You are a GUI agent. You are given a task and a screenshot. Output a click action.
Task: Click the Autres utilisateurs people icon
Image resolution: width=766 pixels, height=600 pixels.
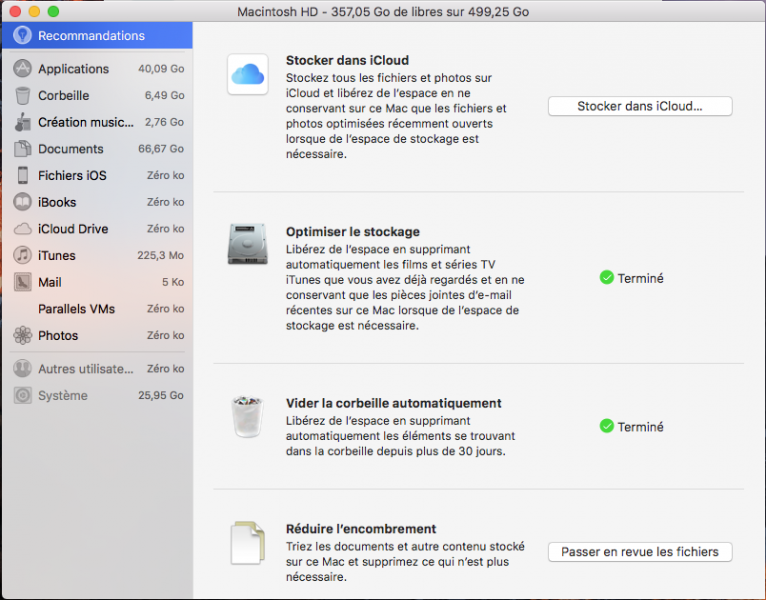(22, 368)
